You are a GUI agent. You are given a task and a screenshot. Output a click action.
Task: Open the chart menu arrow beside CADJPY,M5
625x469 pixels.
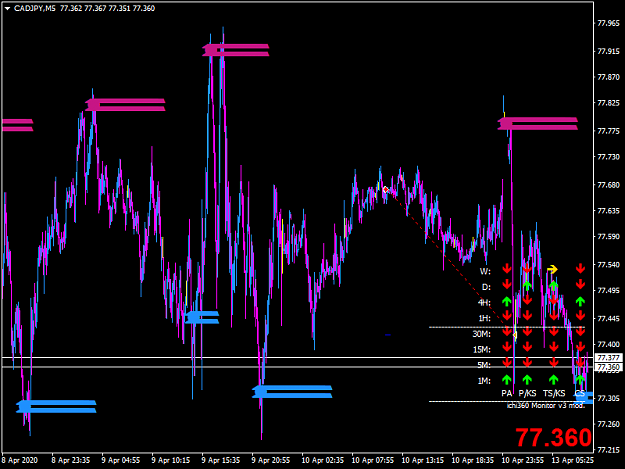(7, 8)
